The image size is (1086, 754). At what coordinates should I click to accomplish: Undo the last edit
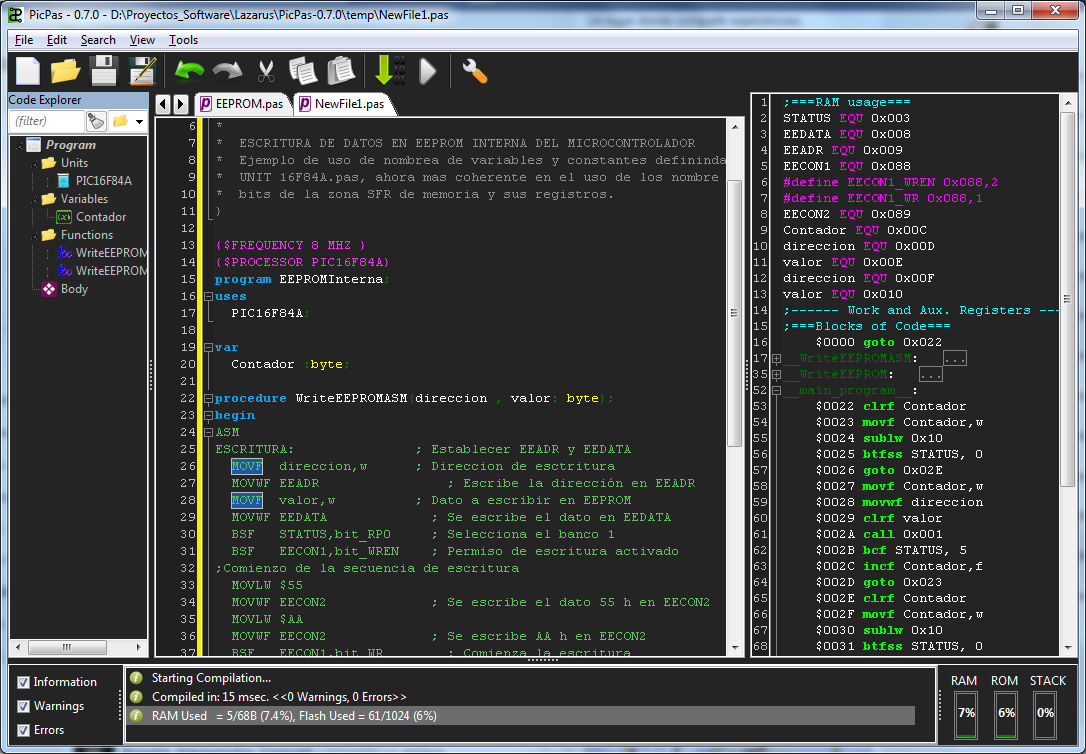[x=189, y=71]
